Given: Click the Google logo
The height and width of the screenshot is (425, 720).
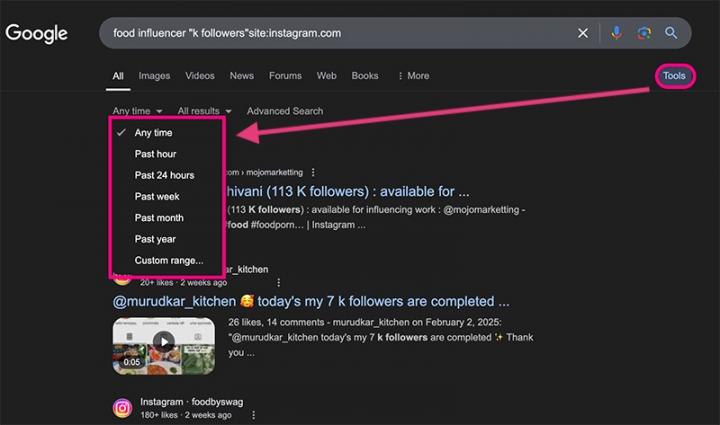Looking at the screenshot, I should [x=37, y=34].
